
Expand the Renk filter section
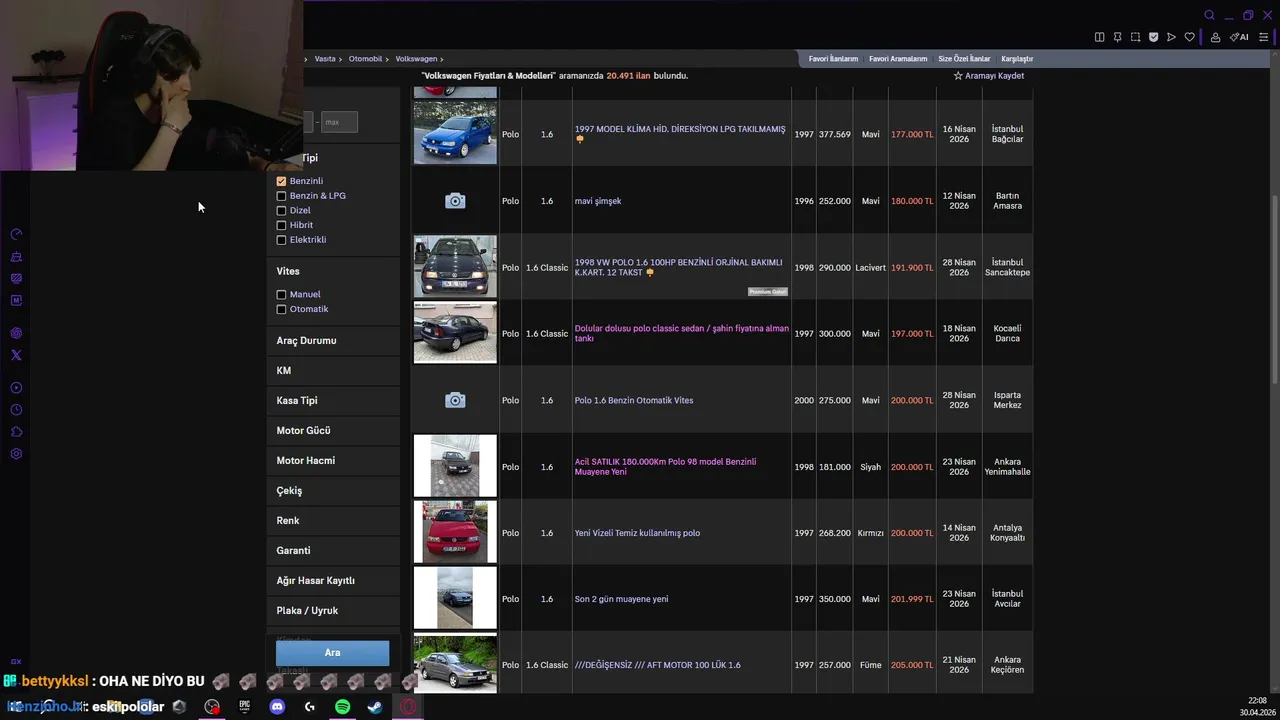(x=333, y=521)
